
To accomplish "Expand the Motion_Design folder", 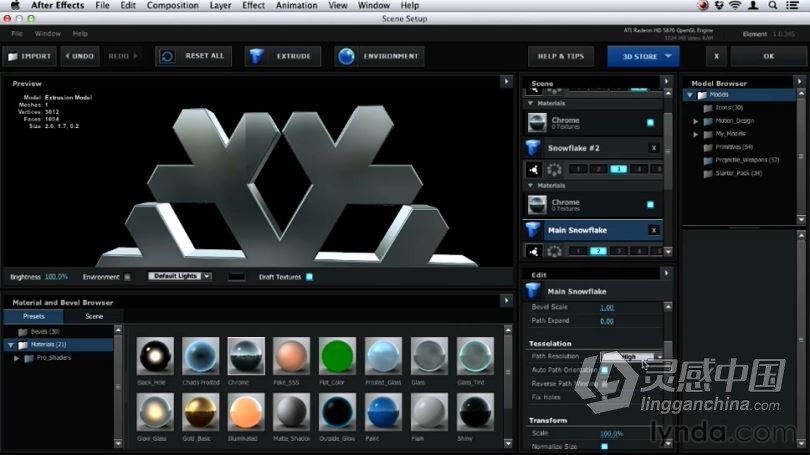I will 696,121.
